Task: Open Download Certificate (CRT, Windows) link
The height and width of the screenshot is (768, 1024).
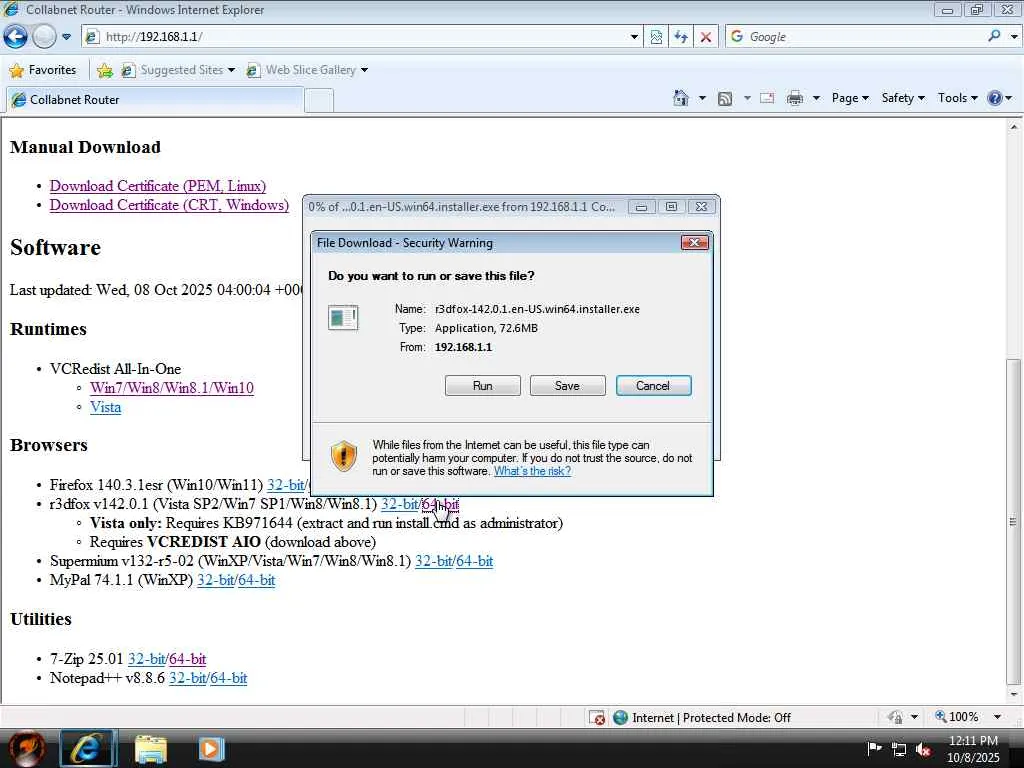Action: tap(169, 205)
